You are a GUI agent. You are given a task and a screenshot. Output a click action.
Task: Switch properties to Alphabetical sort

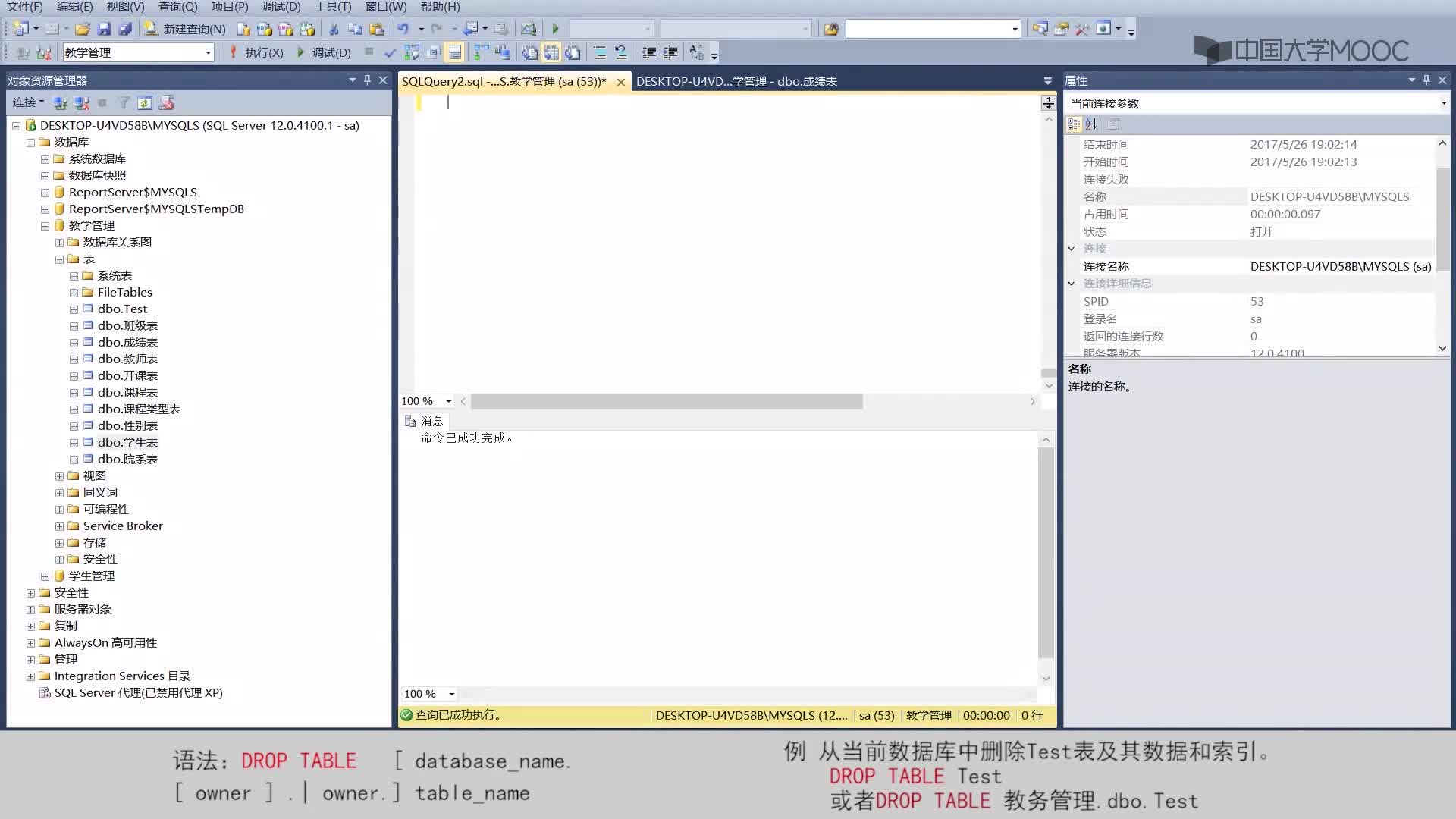[x=1091, y=124]
